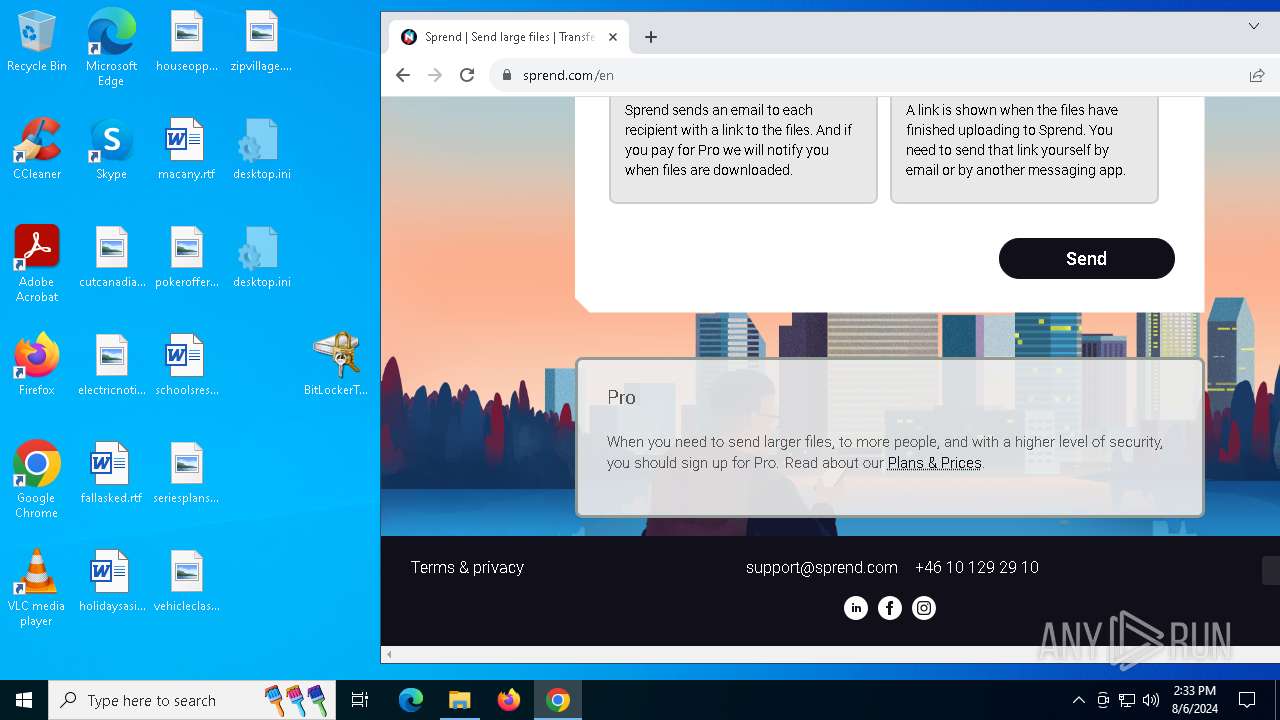The image size is (1280, 720).
Task: Select the houseopp image file on desktop
Action: point(187,42)
